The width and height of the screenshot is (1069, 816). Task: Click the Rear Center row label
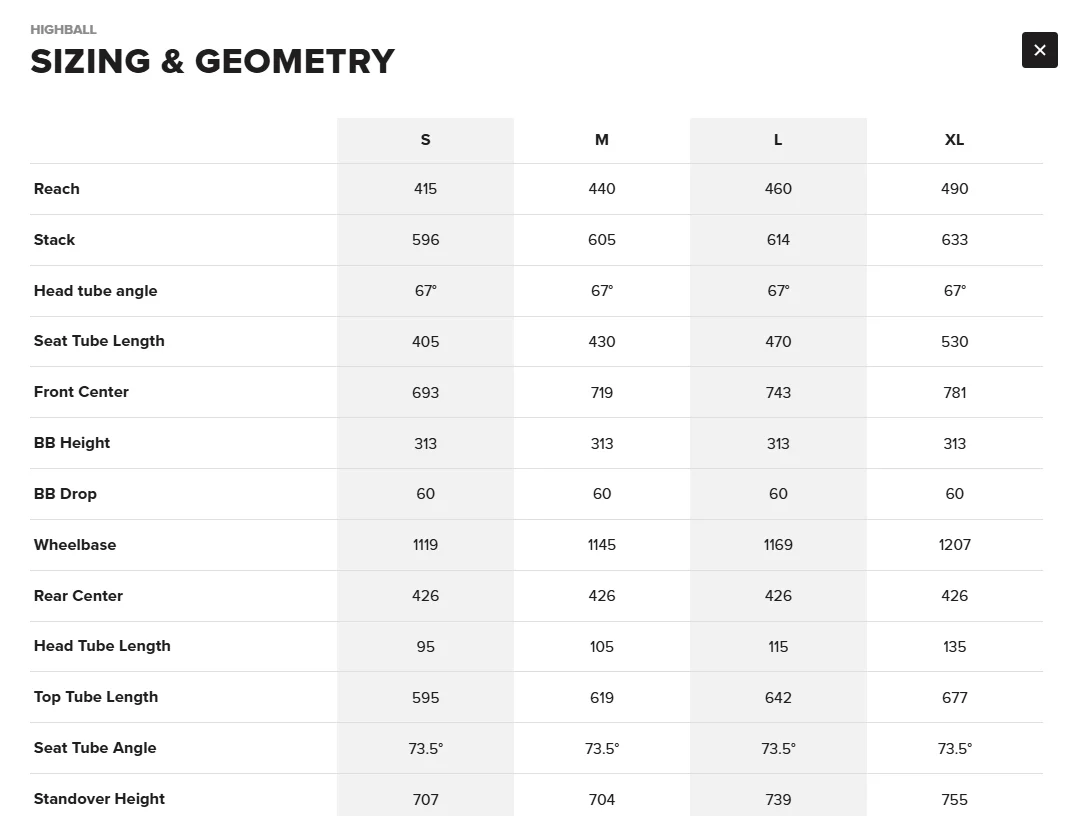(x=78, y=596)
